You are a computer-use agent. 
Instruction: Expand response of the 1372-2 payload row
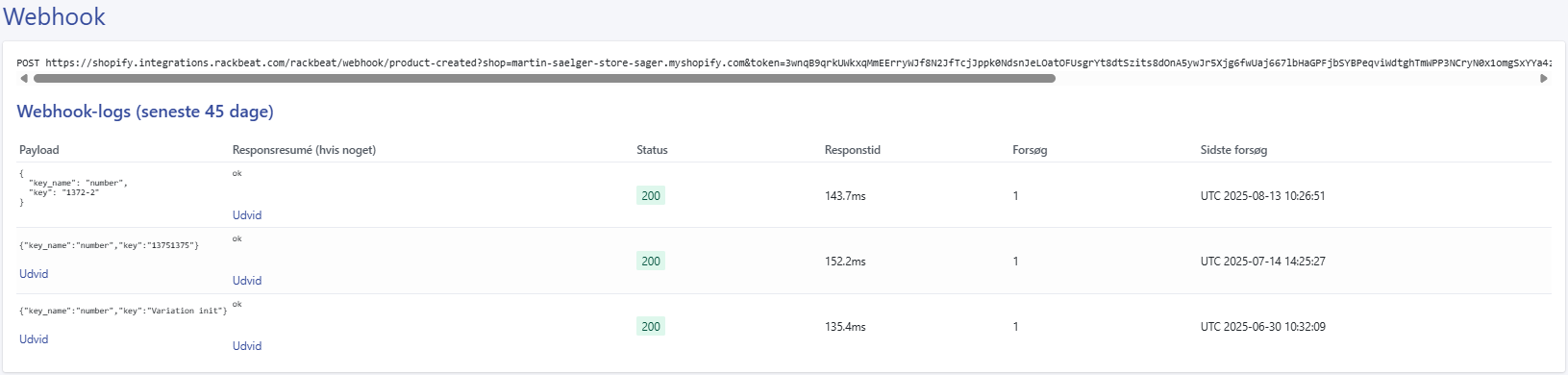tap(247, 215)
